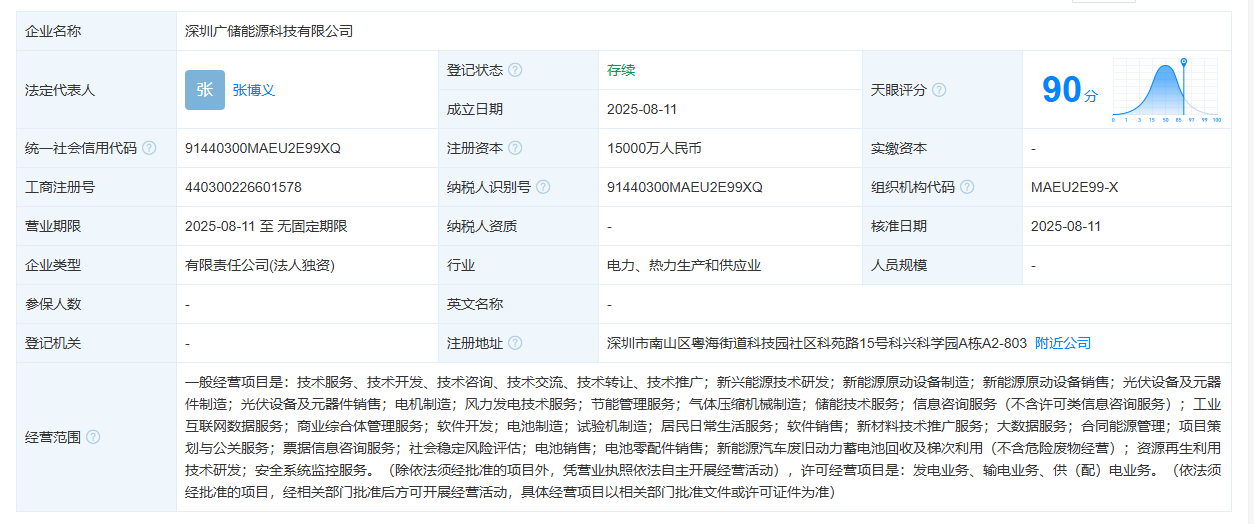
Task: Click company name 深圳广储能源科技有限公司
Action: pyautogui.click(x=269, y=31)
